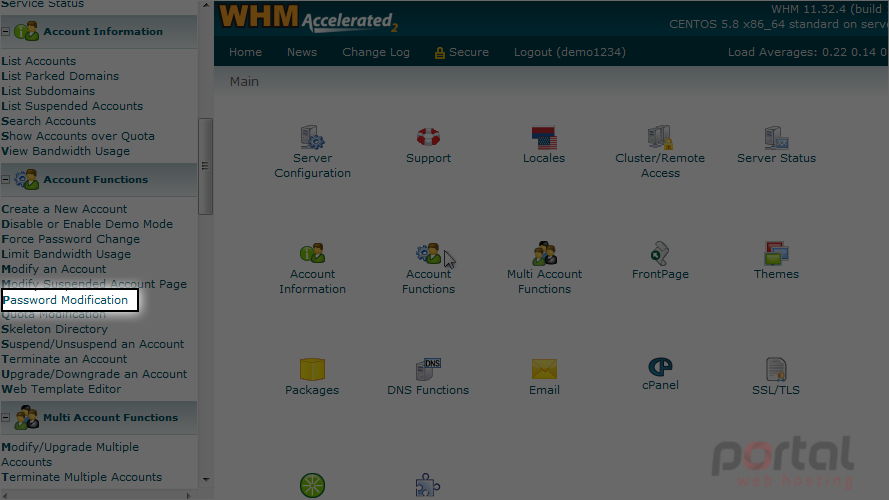Open the FrontPage icon
This screenshot has width=889, height=500.
[x=660, y=253]
